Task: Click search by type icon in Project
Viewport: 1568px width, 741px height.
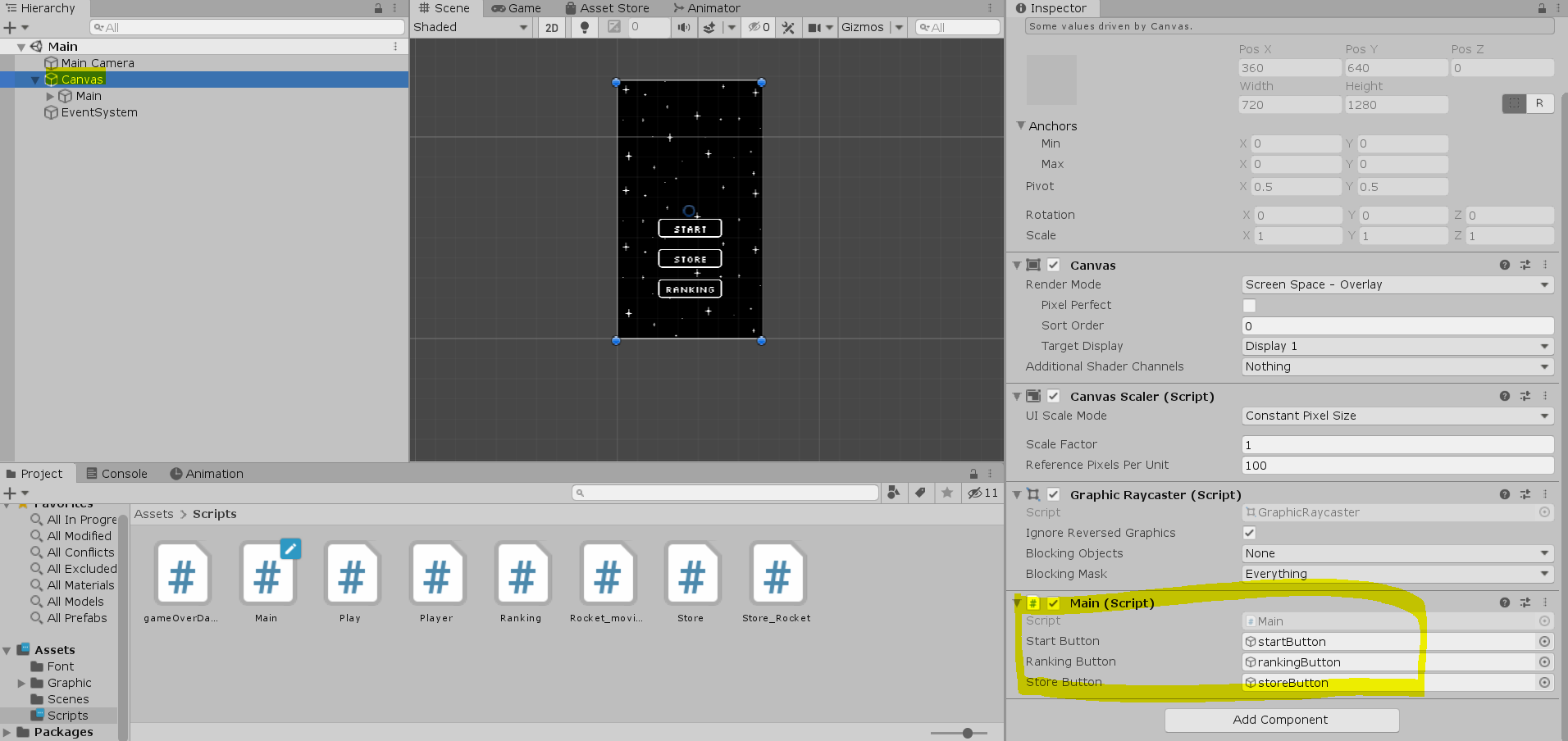Action: click(894, 493)
